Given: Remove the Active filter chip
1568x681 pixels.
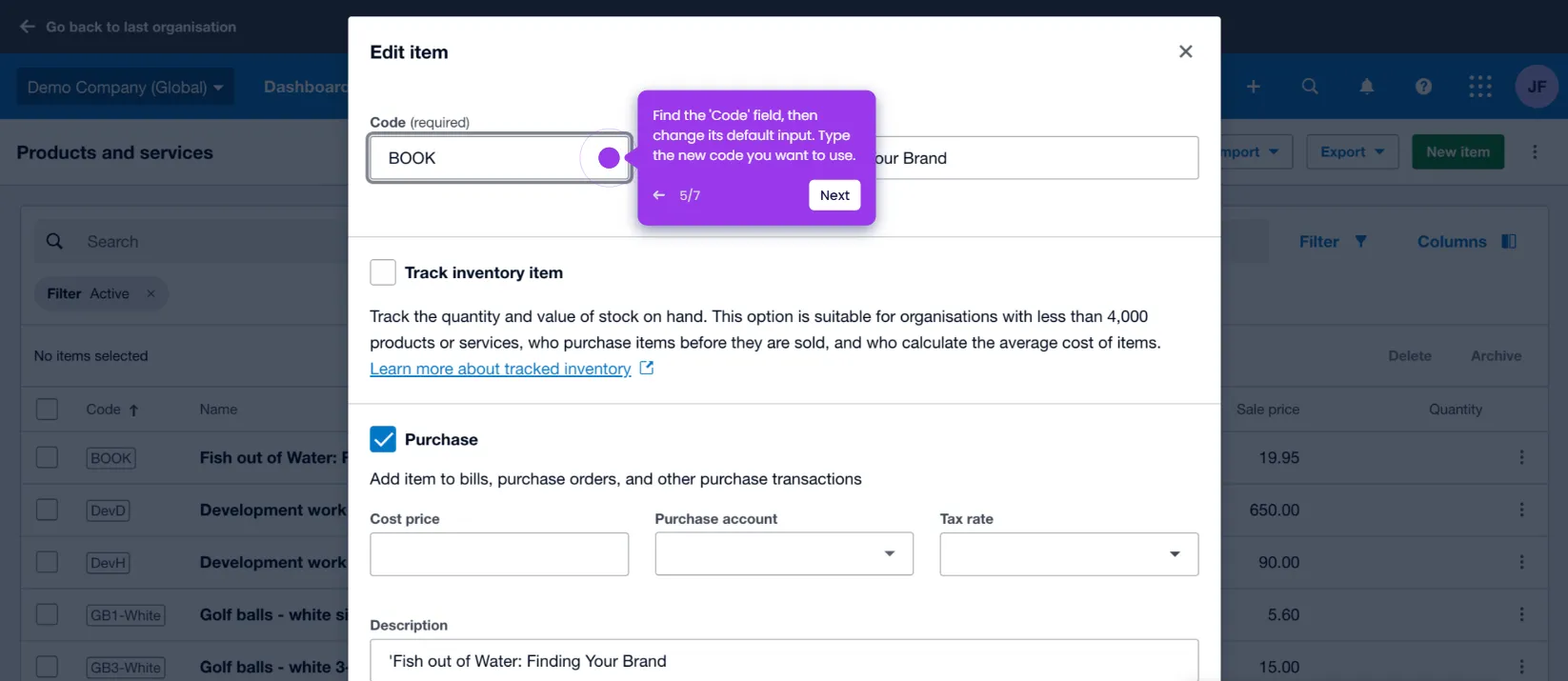Looking at the screenshot, I should 151,294.
